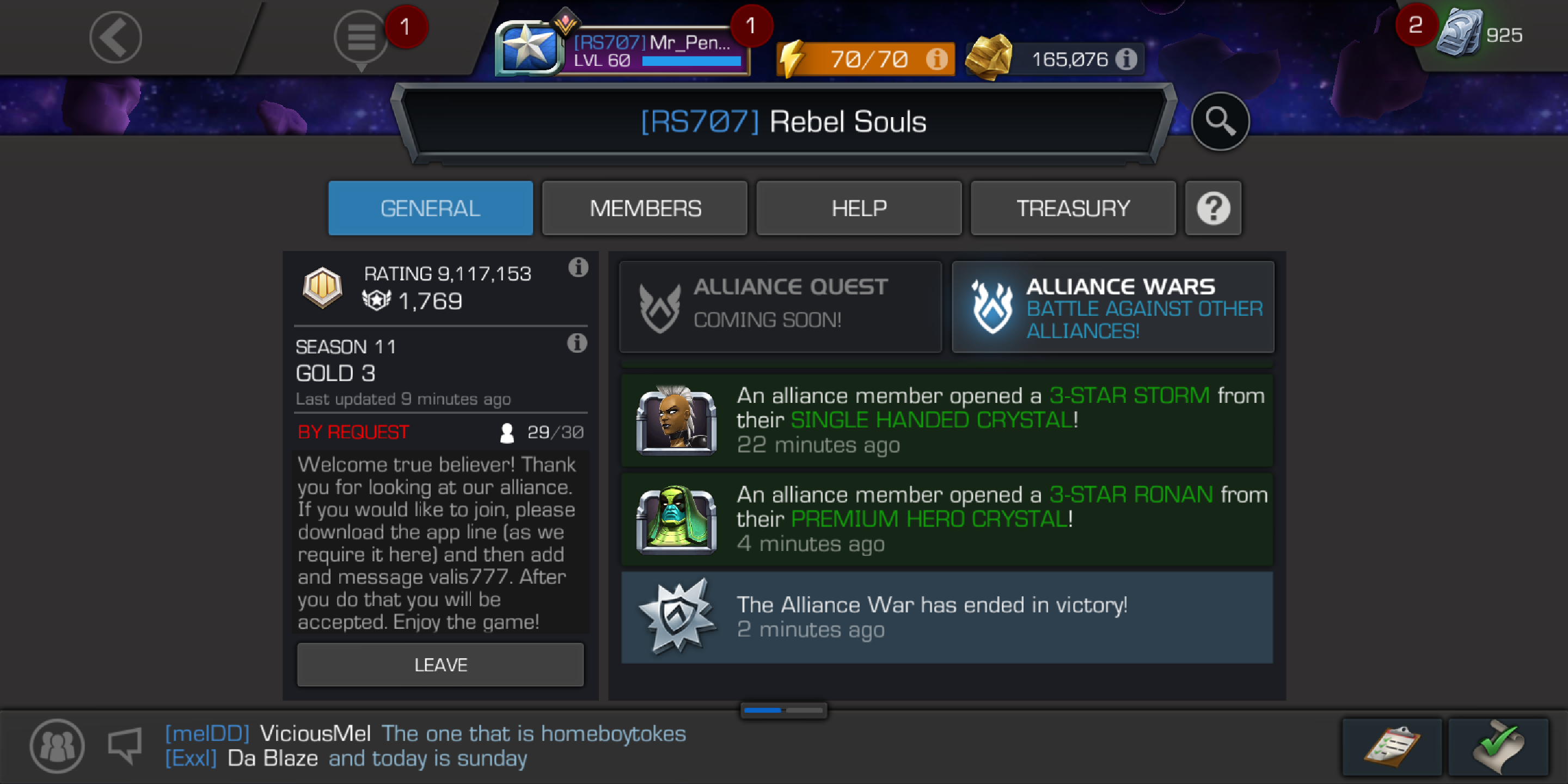1568x784 pixels.
Task: Tap the back arrow icon
Action: [x=115, y=37]
